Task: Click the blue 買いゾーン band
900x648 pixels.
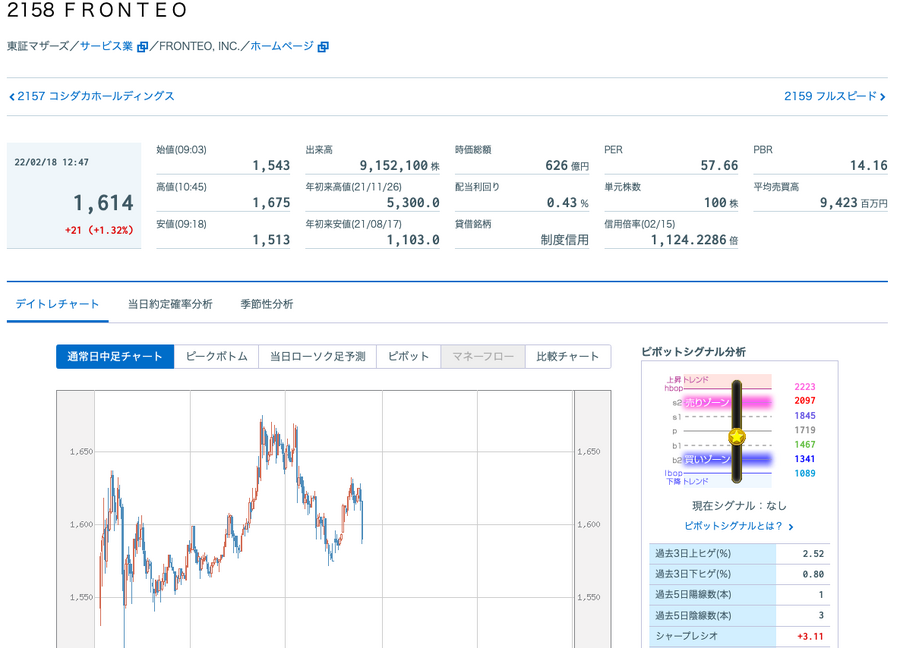Action: click(727, 459)
